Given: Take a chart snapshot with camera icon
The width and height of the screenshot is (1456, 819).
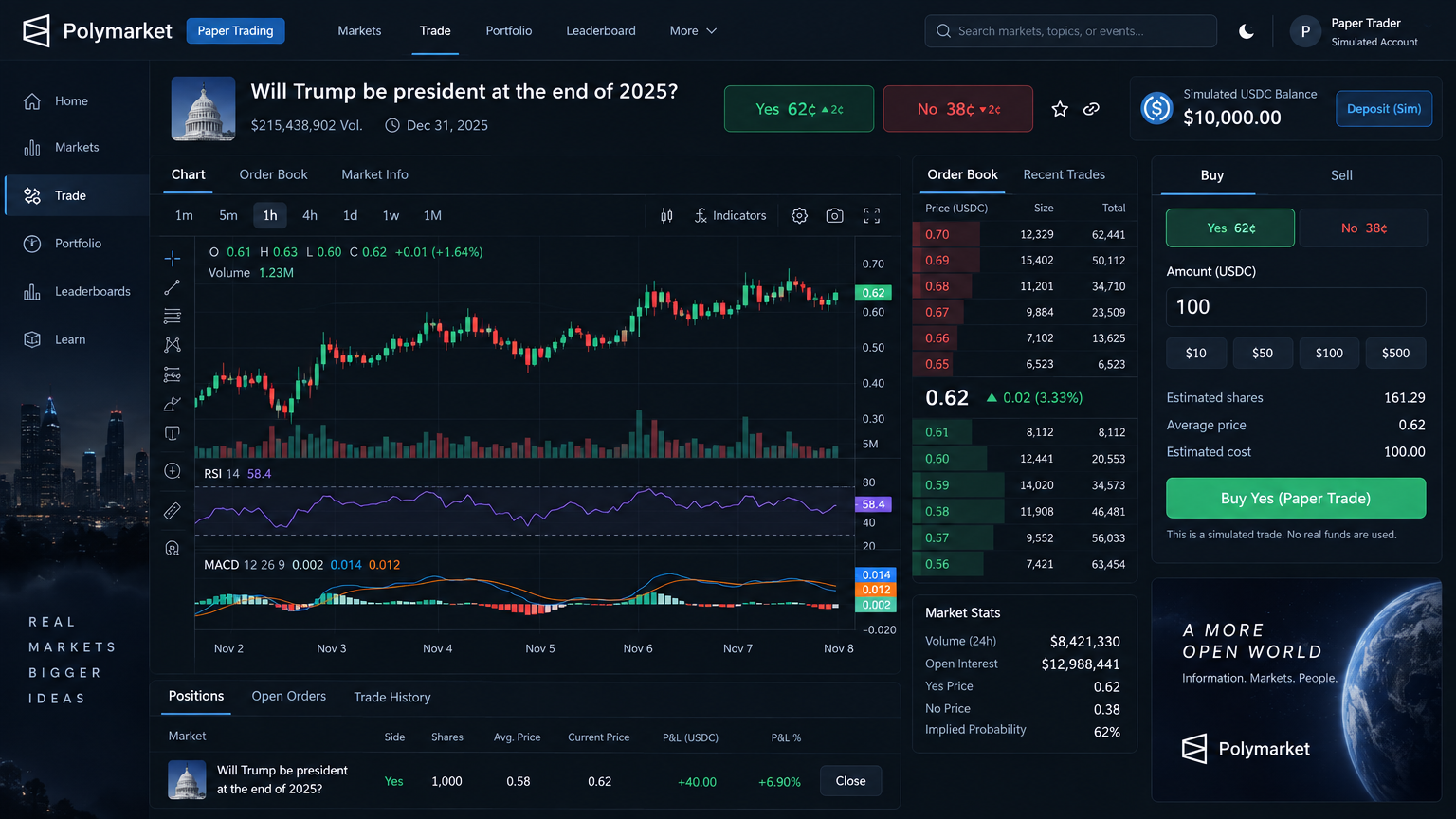Looking at the screenshot, I should pos(834,215).
